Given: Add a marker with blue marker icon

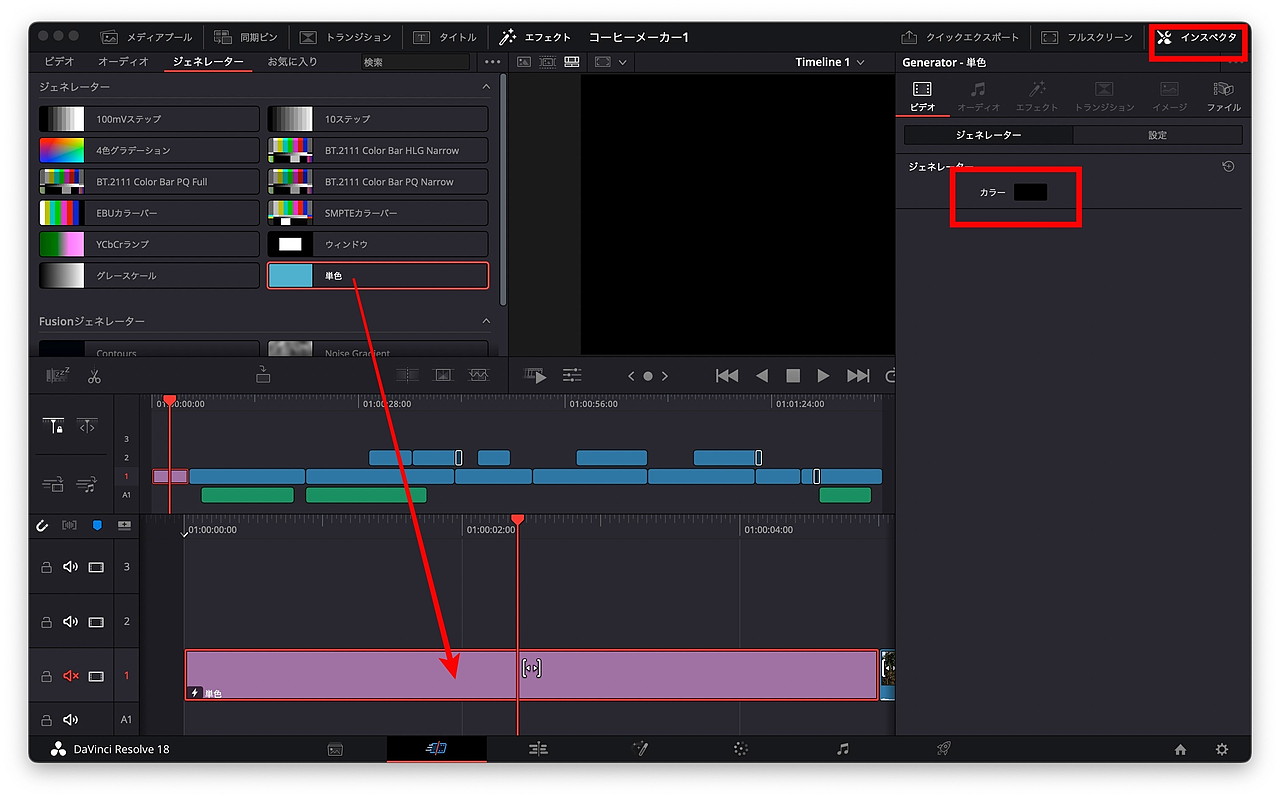Looking at the screenshot, I should click(97, 525).
